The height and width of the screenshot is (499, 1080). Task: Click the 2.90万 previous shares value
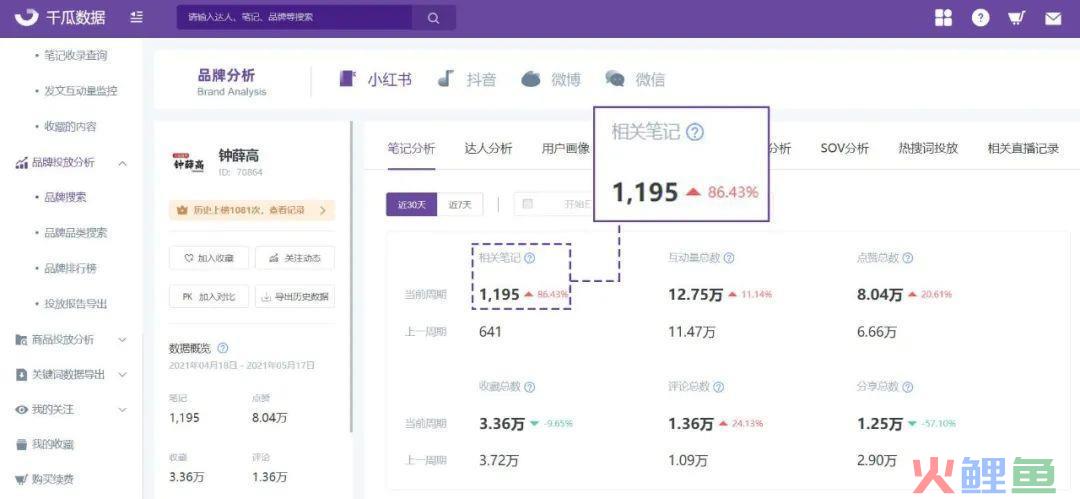coord(877,461)
